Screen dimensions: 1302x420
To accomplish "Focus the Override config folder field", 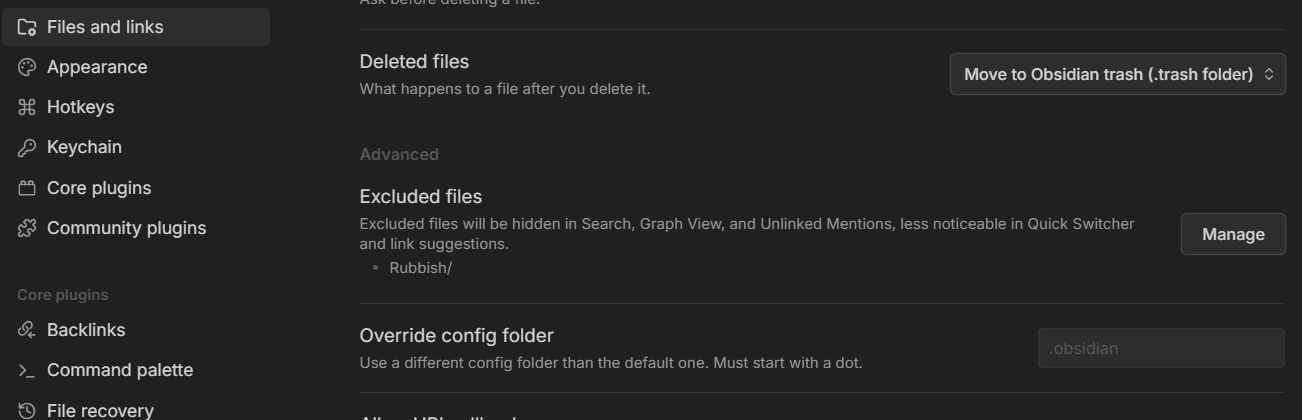I will coord(1160,348).
